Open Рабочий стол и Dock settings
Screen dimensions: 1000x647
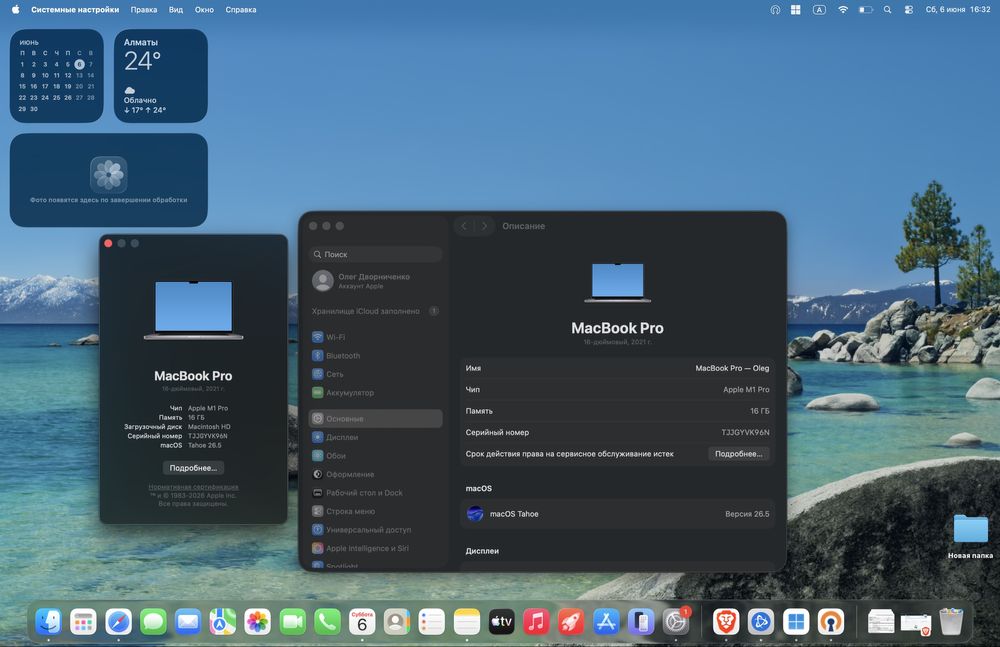coord(375,493)
